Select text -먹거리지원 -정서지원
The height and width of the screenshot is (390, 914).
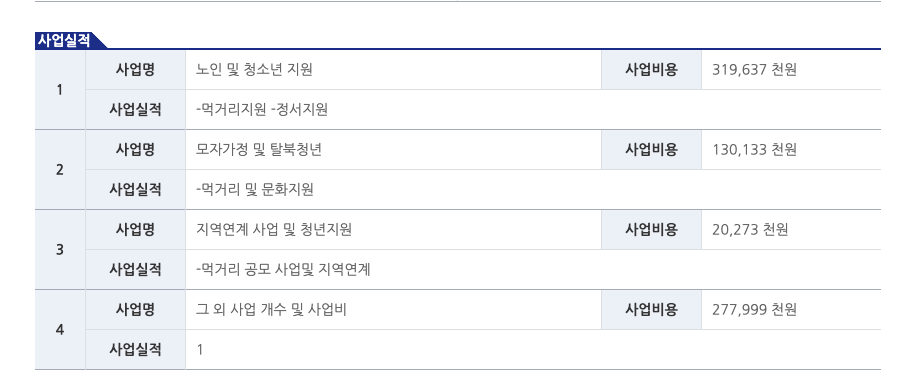tap(262, 109)
